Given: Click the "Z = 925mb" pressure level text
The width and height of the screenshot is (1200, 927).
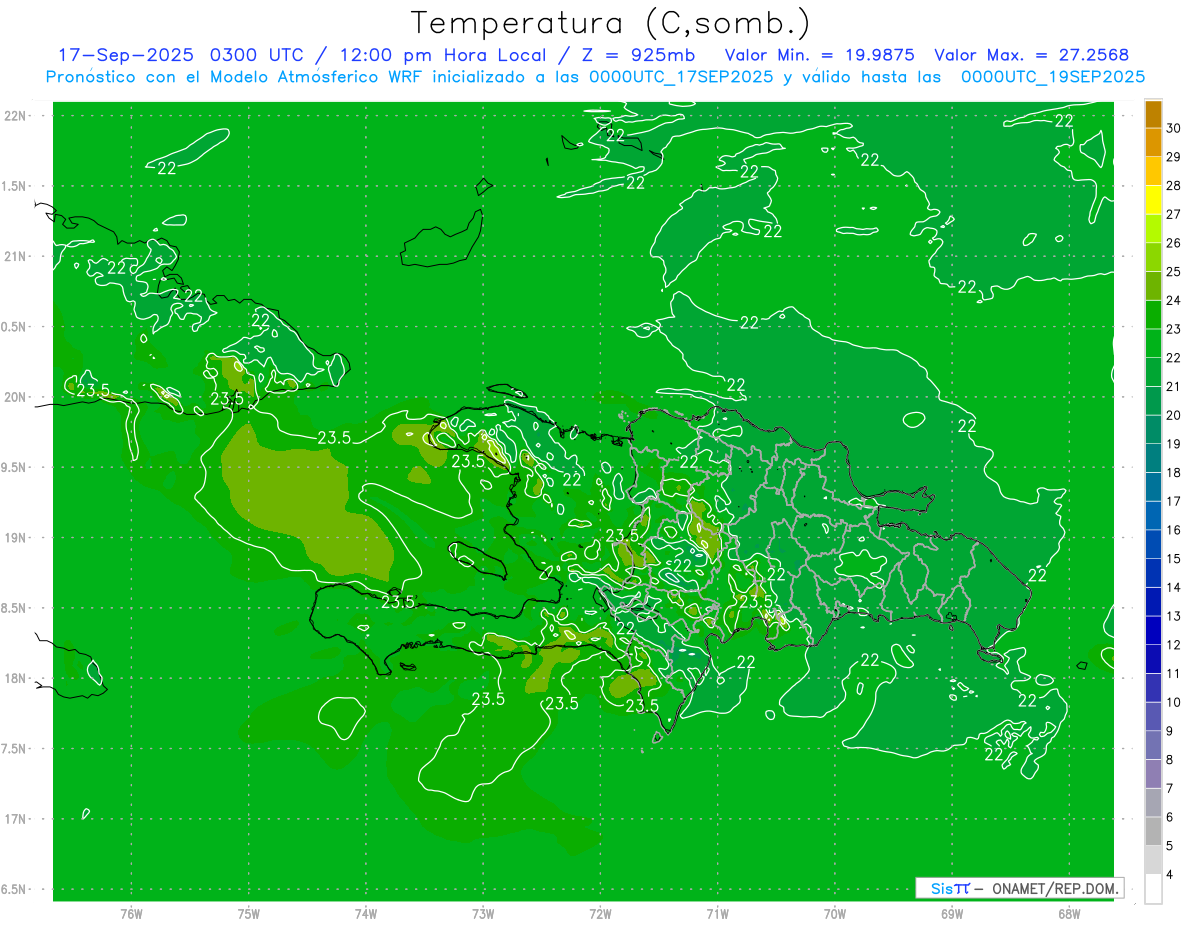Looking at the screenshot, I should coord(649,55).
